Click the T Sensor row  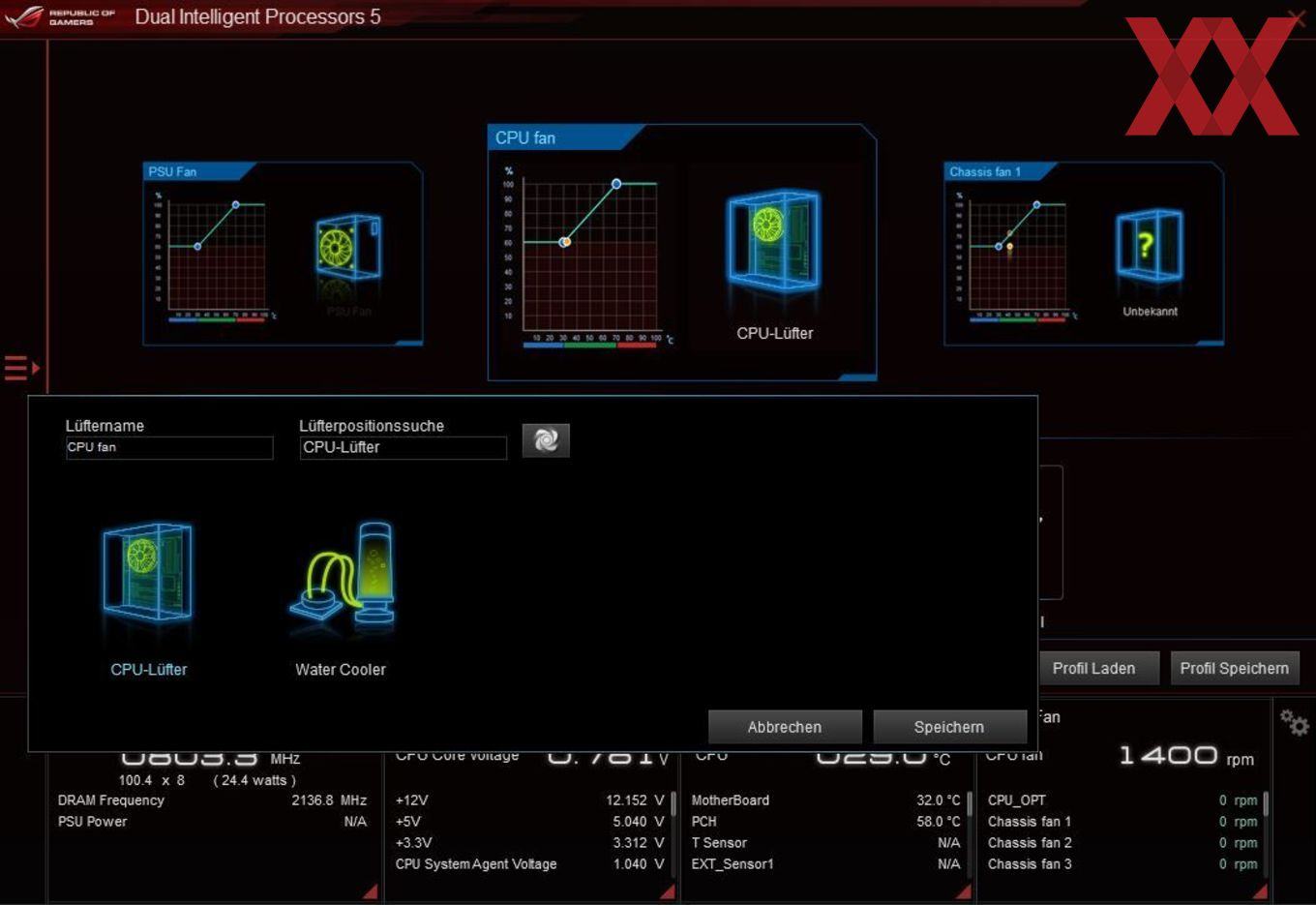tap(826, 843)
